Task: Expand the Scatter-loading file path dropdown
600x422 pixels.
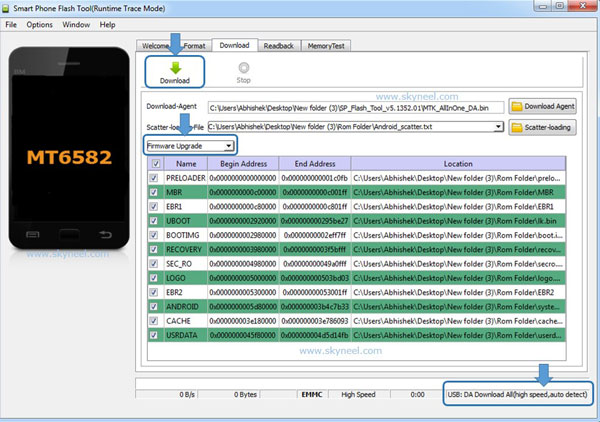Action: tap(498, 127)
